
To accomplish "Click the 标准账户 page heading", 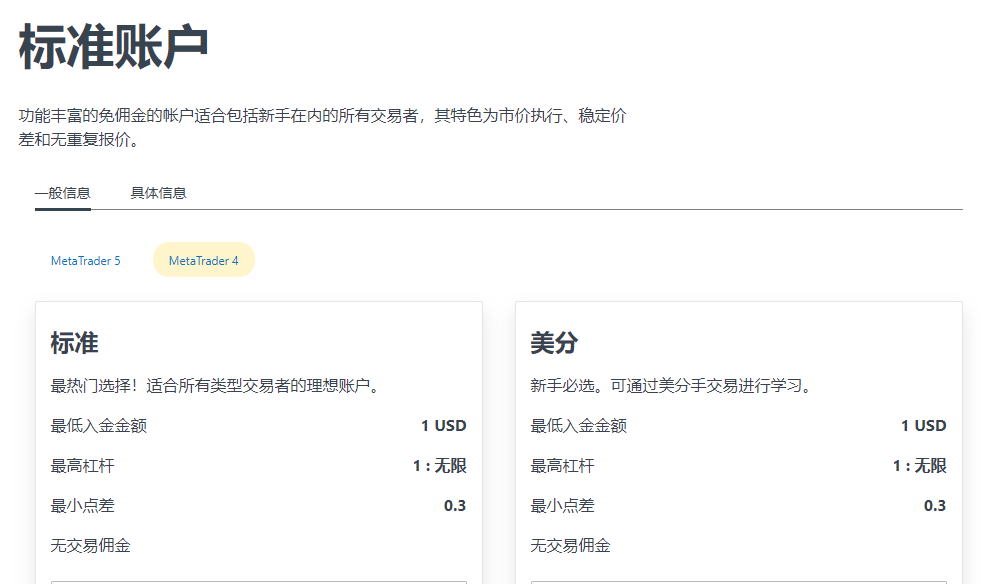I will pos(113,47).
